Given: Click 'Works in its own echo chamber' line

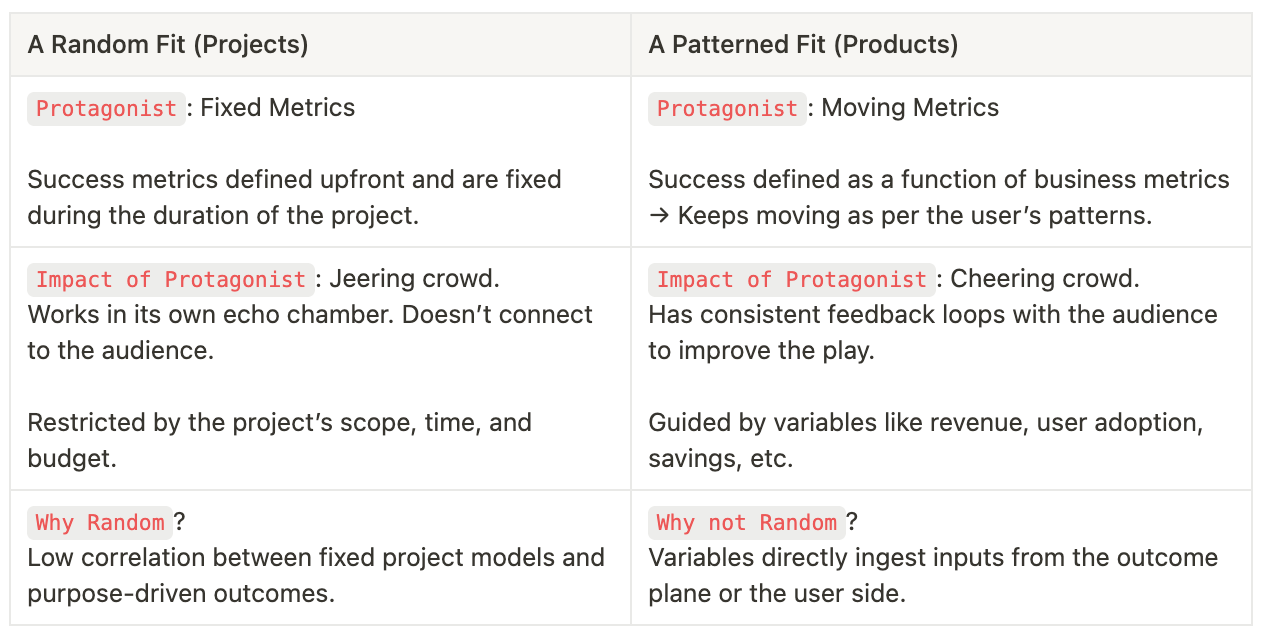Looking at the screenshot, I should pyautogui.click(x=310, y=332).
